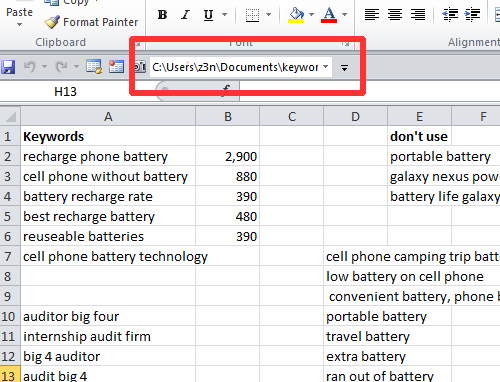Screen dimensions: 500x382
Task: Select cell 'low battery on cell phone'
Action: tap(356, 277)
